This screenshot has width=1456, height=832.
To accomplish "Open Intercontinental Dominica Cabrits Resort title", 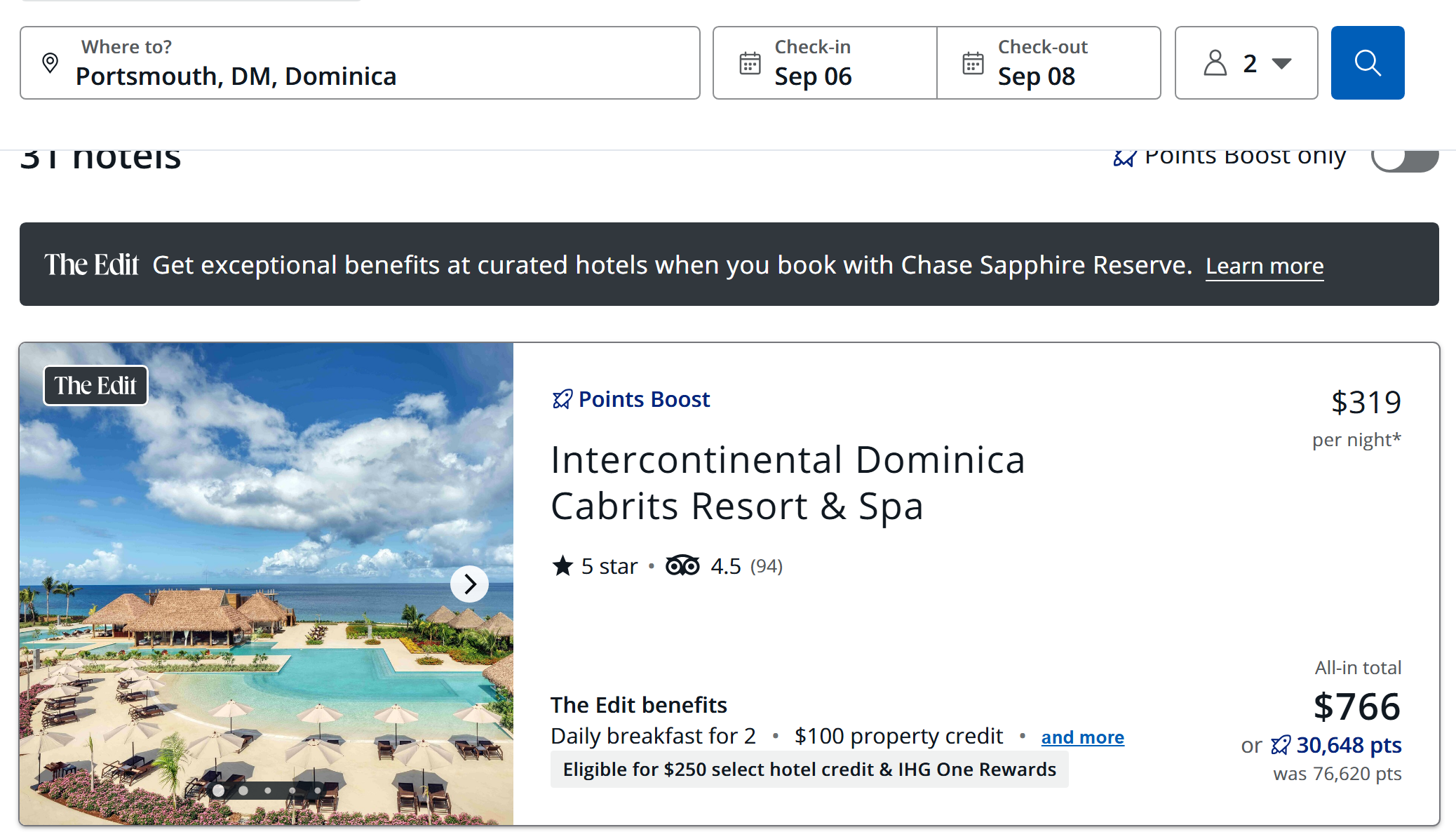I will [787, 483].
